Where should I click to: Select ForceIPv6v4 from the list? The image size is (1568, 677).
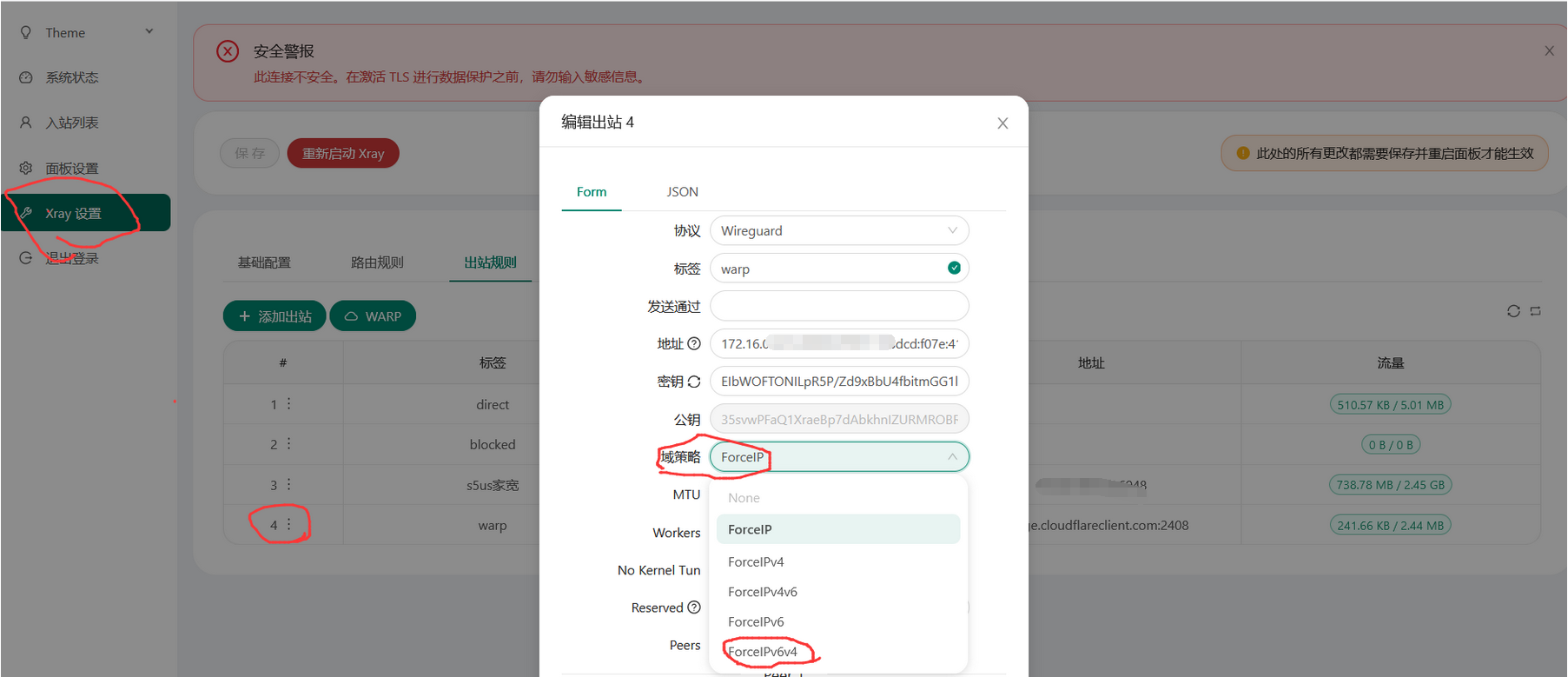[763, 652]
